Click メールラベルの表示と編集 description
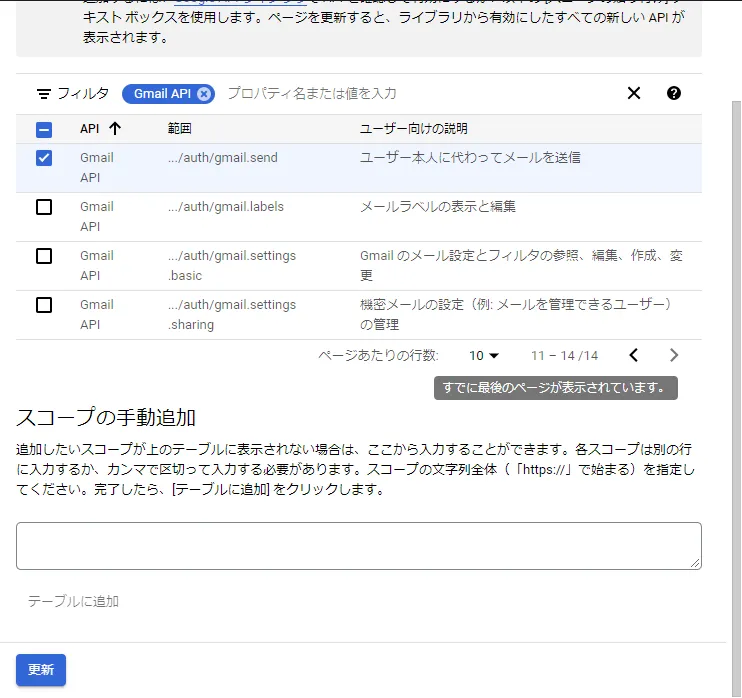Image resolution: width=742 pixels, height=698 pixels. pos(438,206)
